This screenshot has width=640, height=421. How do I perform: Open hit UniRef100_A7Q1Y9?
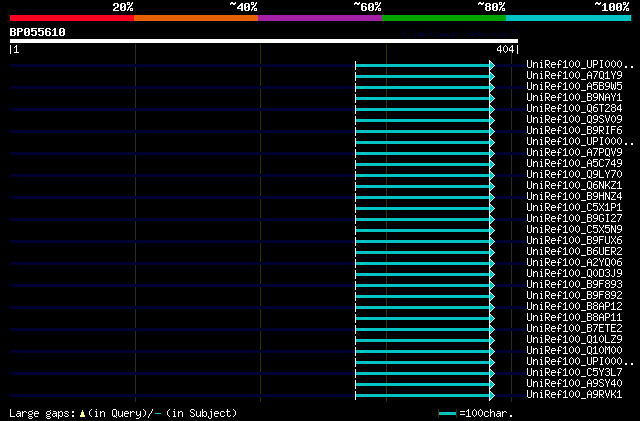pos(574,76)
